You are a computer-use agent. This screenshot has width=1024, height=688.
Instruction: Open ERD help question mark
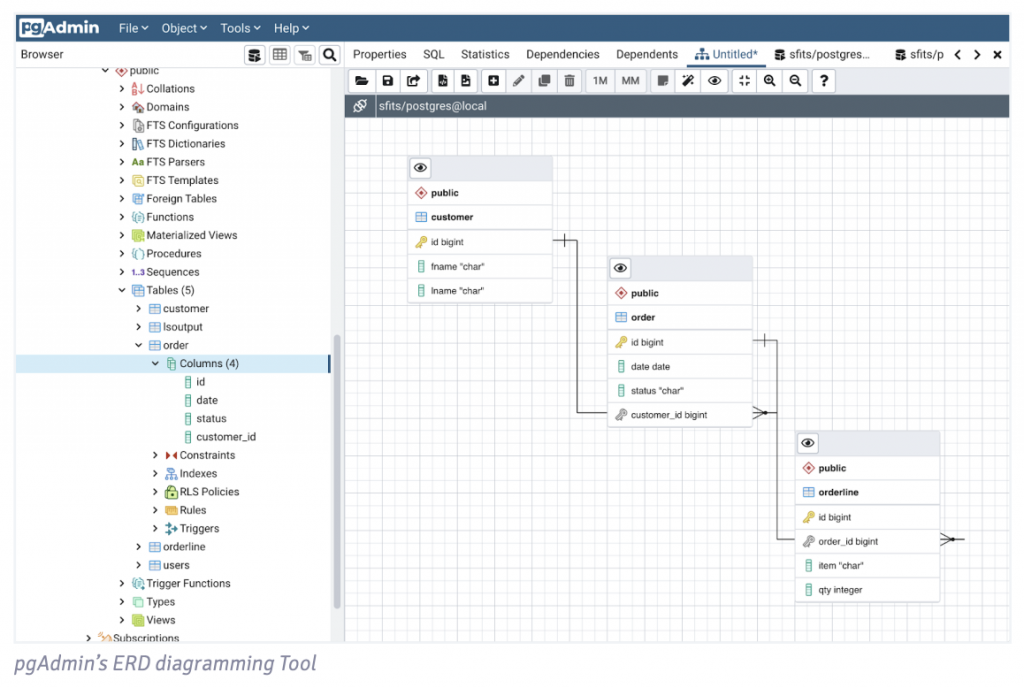click(823, 81)
